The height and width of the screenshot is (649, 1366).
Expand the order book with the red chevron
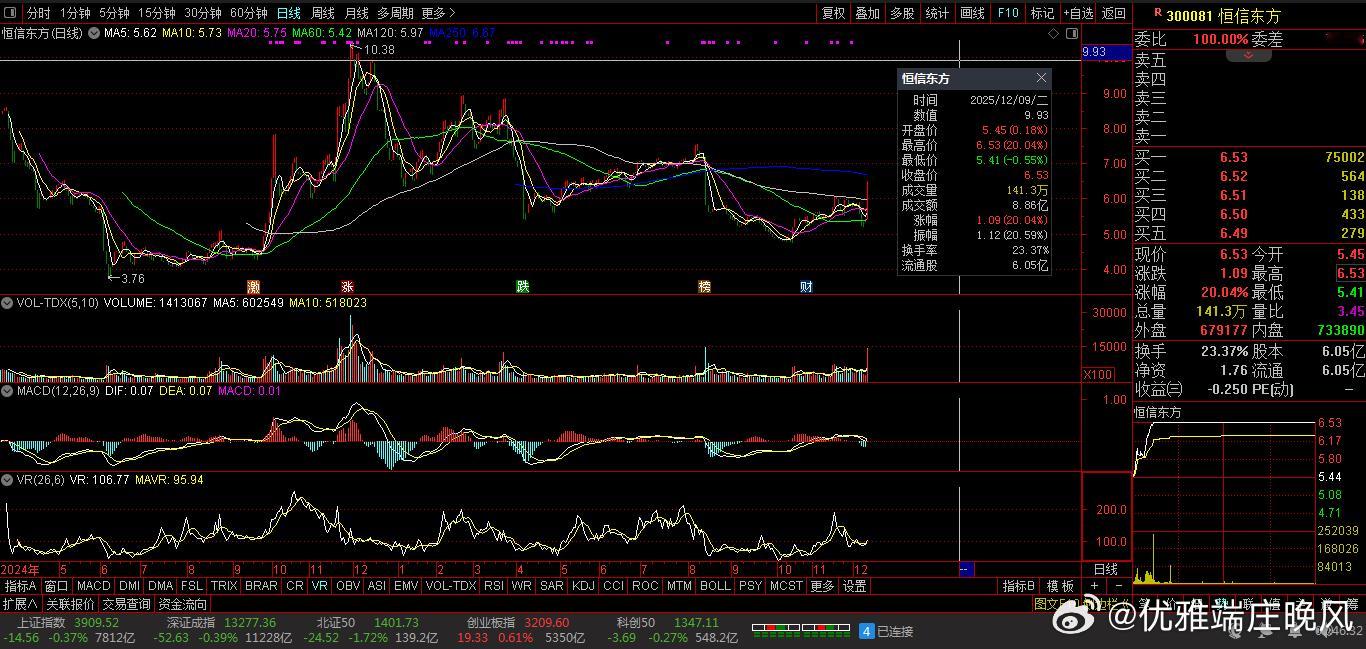(x=1248, y=56)
